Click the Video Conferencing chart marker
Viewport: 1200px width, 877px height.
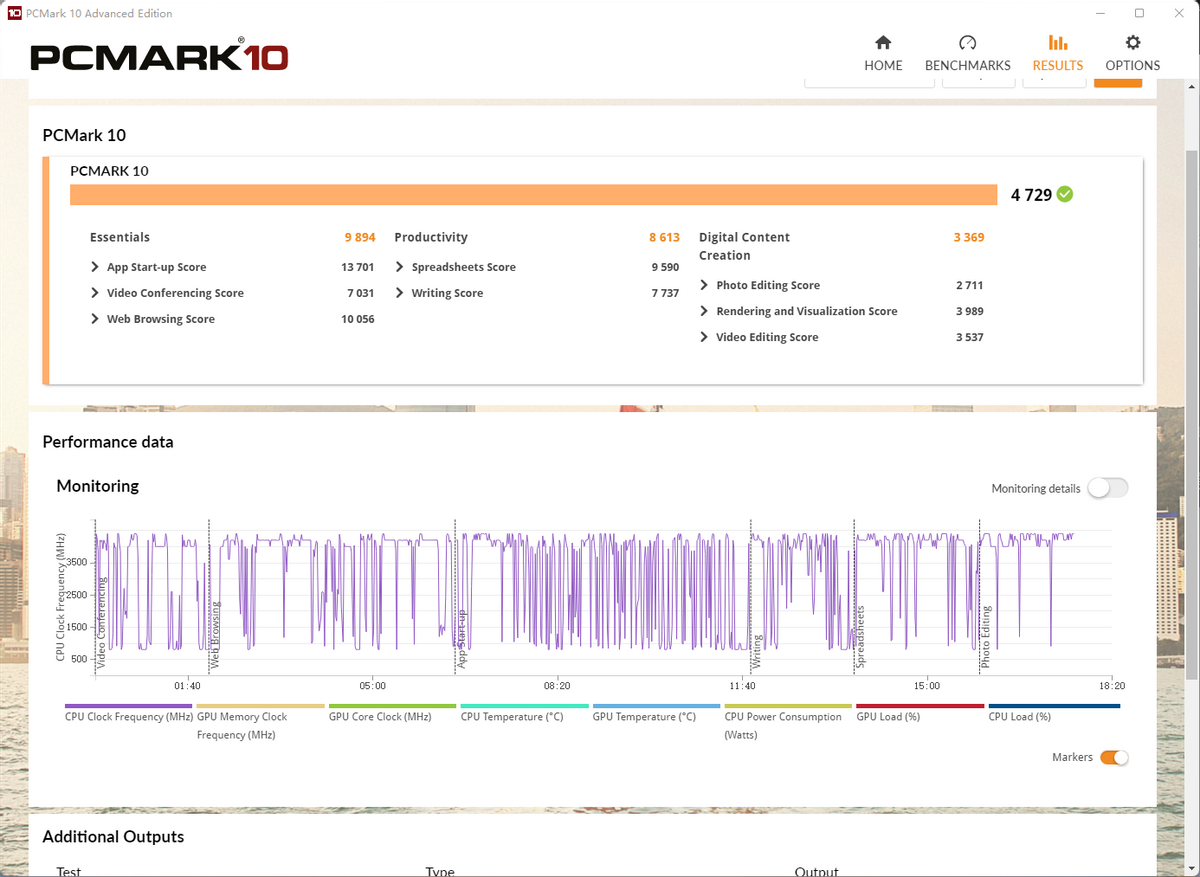tap(101, 623)
